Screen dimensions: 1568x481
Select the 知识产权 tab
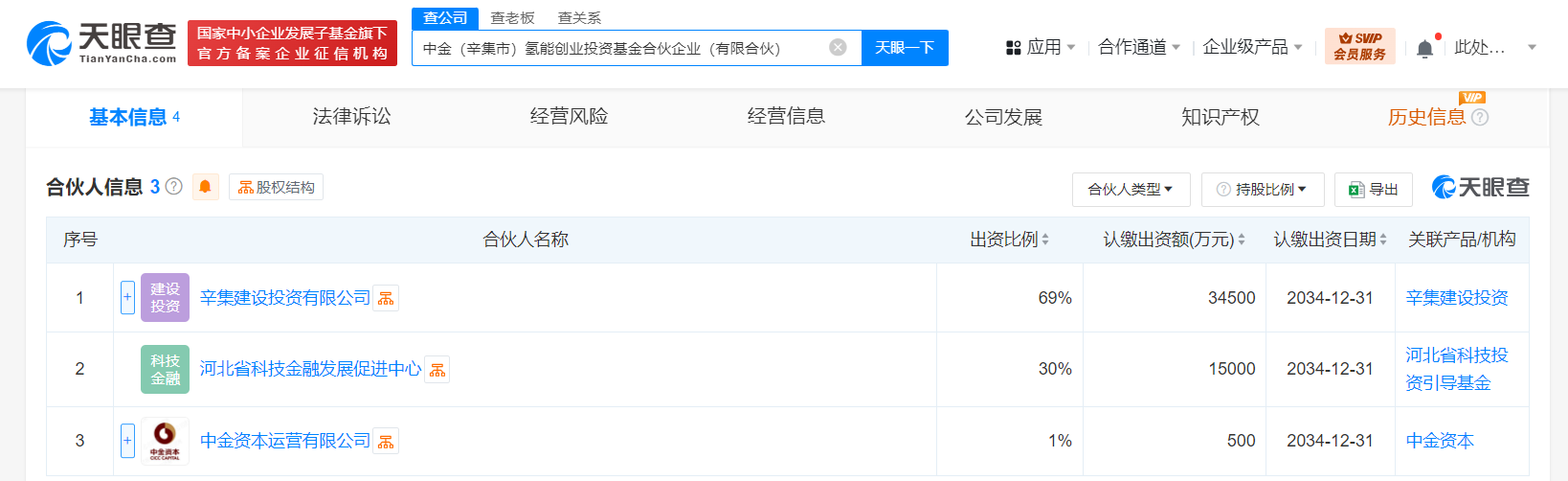[1221, 117]
